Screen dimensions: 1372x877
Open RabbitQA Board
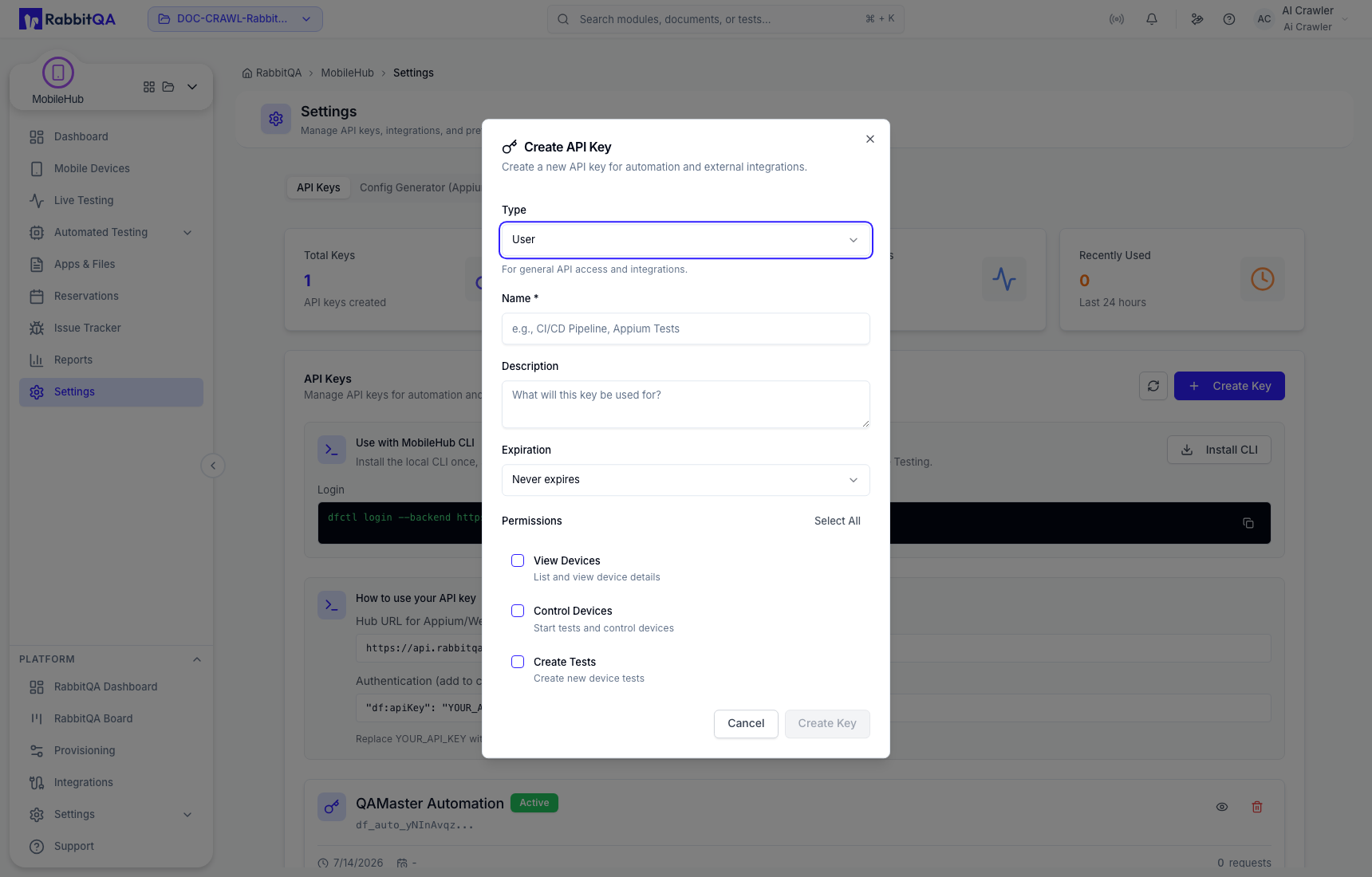(x=111, y=718)
